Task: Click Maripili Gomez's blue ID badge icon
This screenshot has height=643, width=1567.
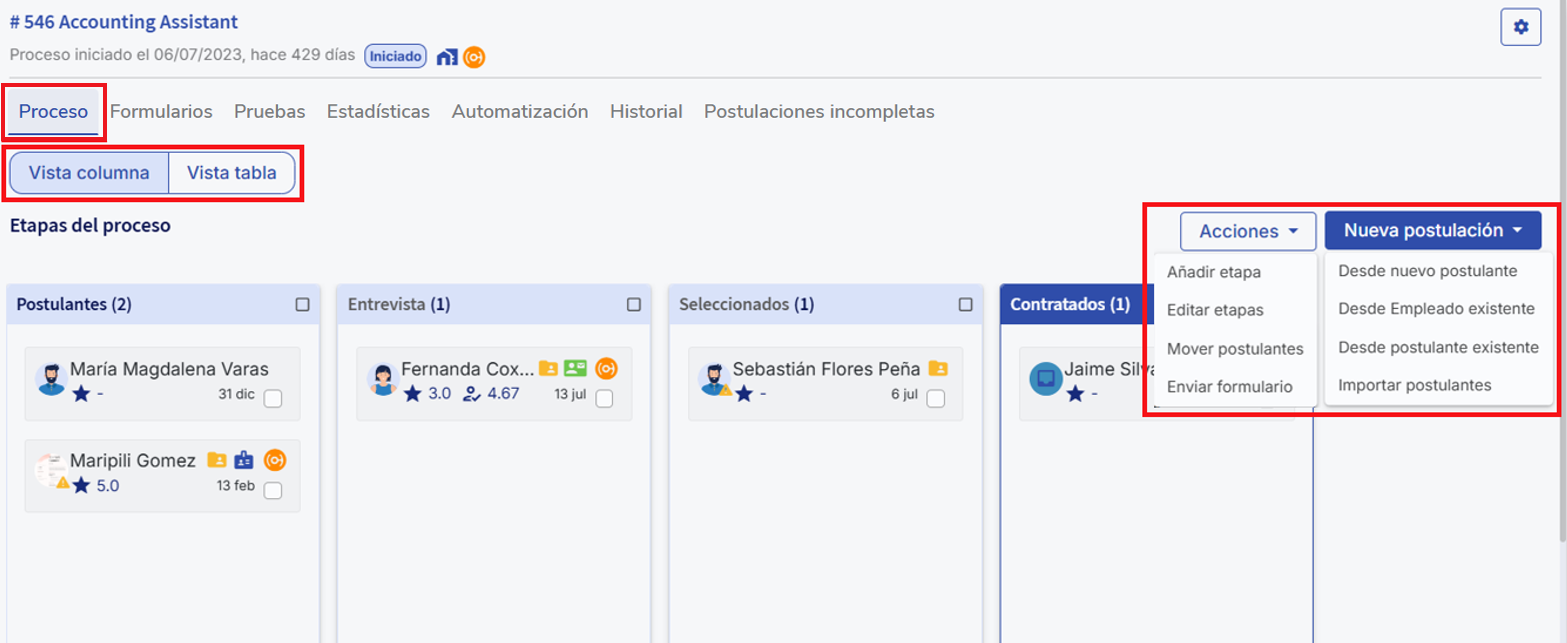Action: (x=244, y=460)
